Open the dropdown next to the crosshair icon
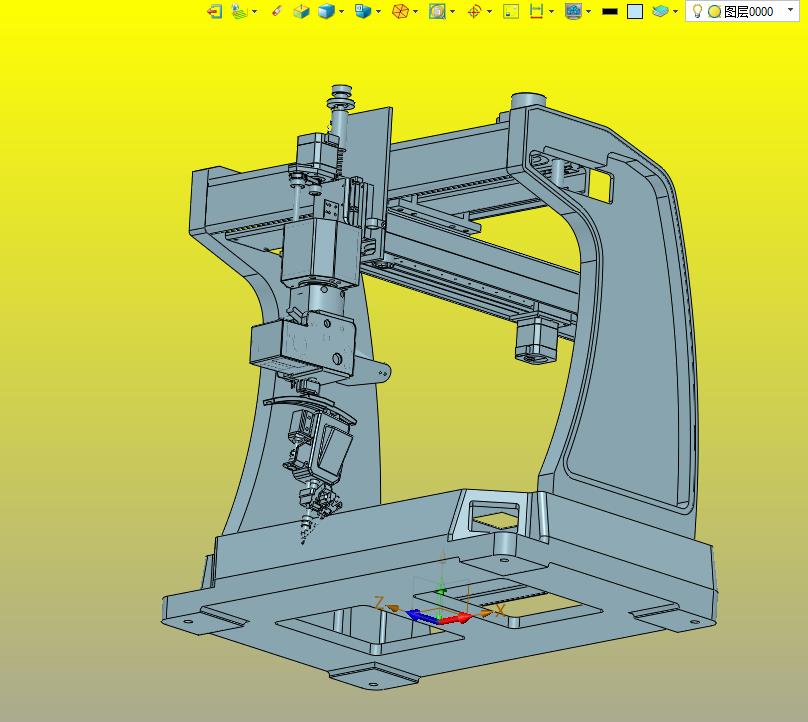 tap(489, 11)
